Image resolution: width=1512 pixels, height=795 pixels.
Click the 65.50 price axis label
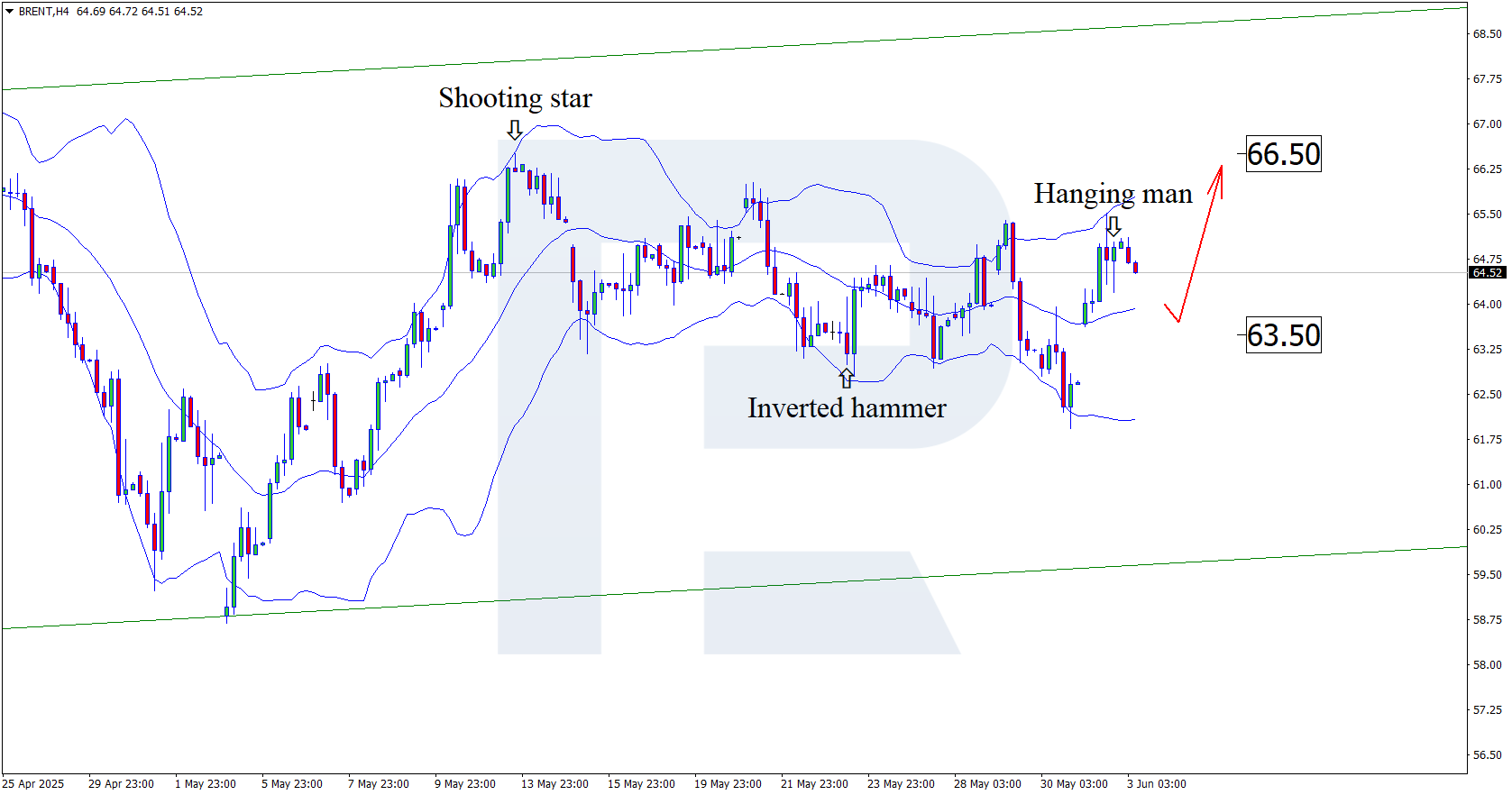point(1487,215)
